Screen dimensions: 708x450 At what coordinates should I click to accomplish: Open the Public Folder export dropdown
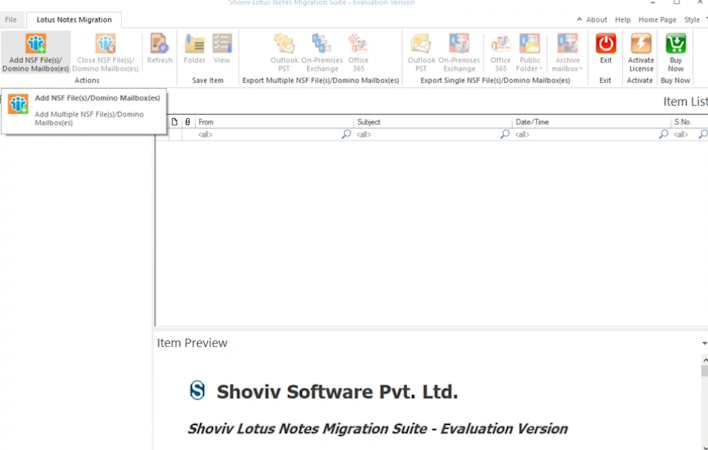point(529,52)
